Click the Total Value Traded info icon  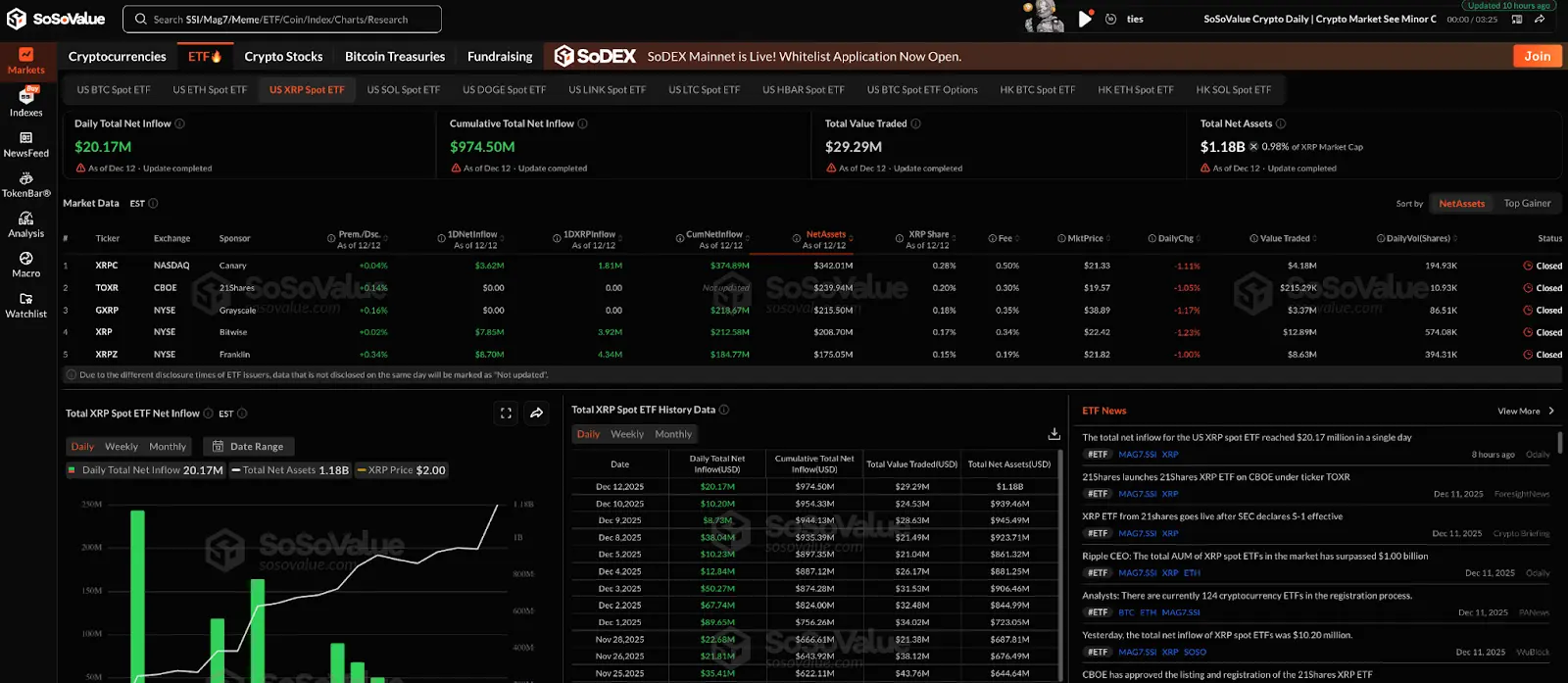(916, 123)
